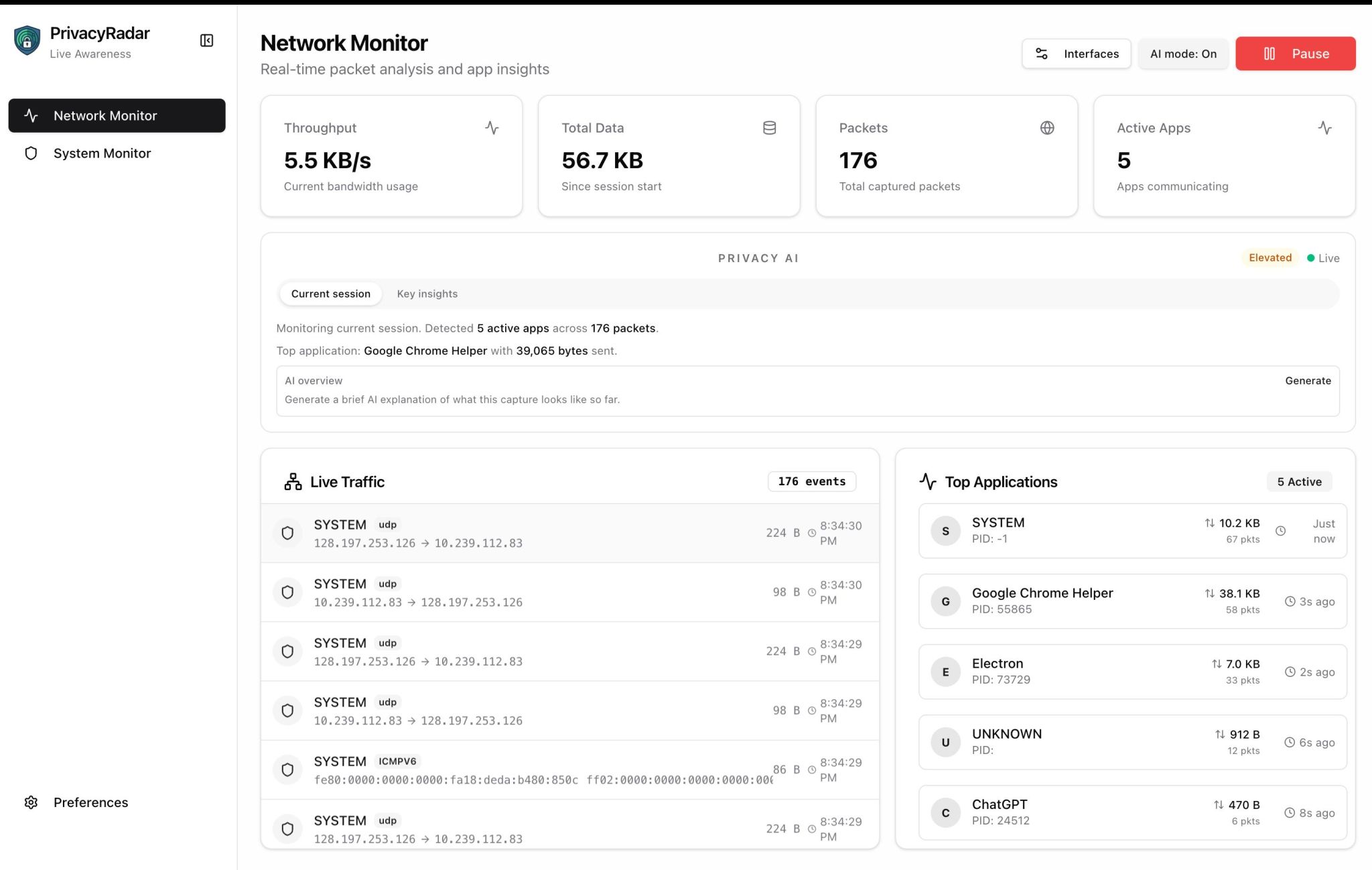Open Network Monitor in the sidebar
The width and height of the screenshot is (1372, 870).
pos(117,115)
